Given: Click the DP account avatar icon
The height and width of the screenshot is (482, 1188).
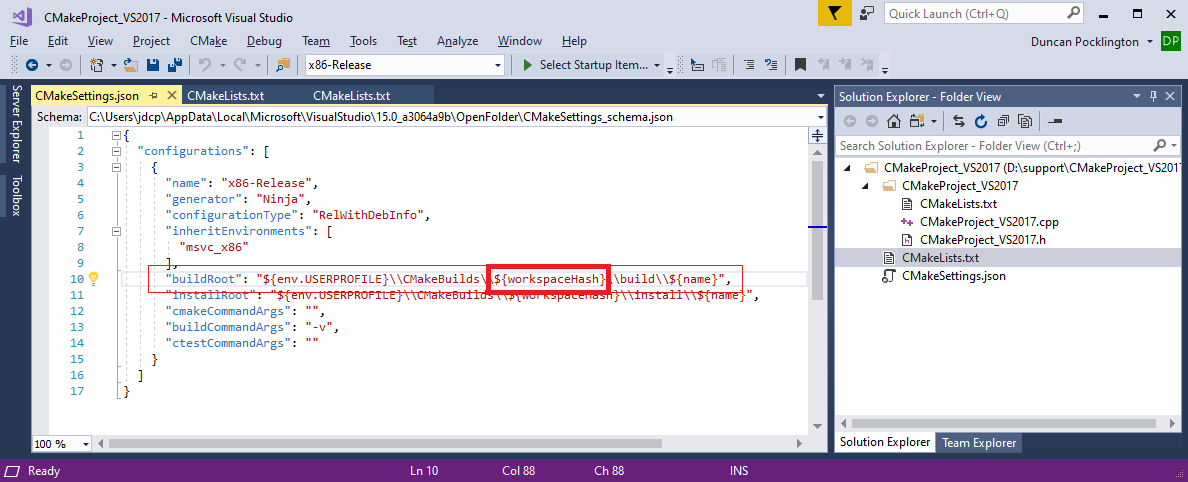Looking at the screenshot, I should (x=1171, y=42).
